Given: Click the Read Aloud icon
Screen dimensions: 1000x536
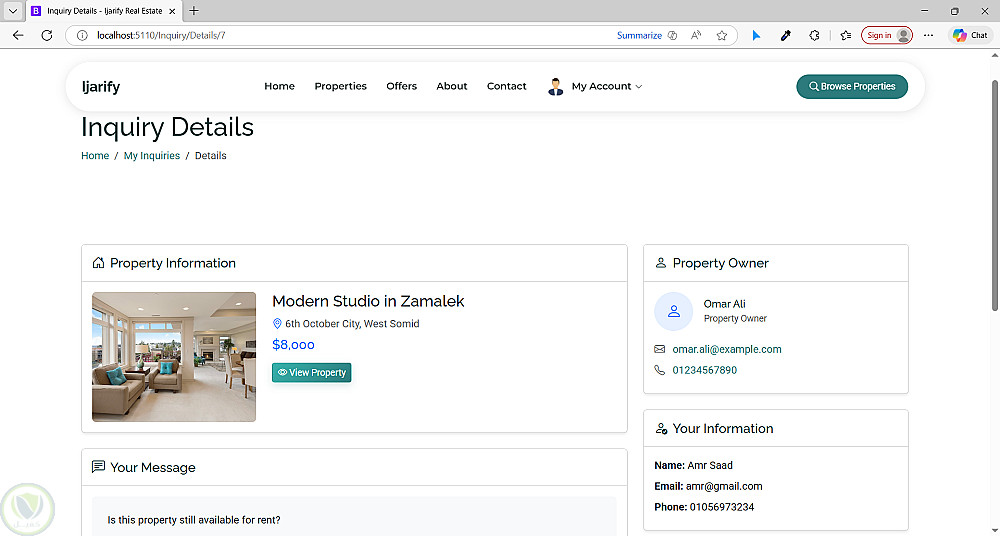Looking at the screenshot, I should 696,35.
